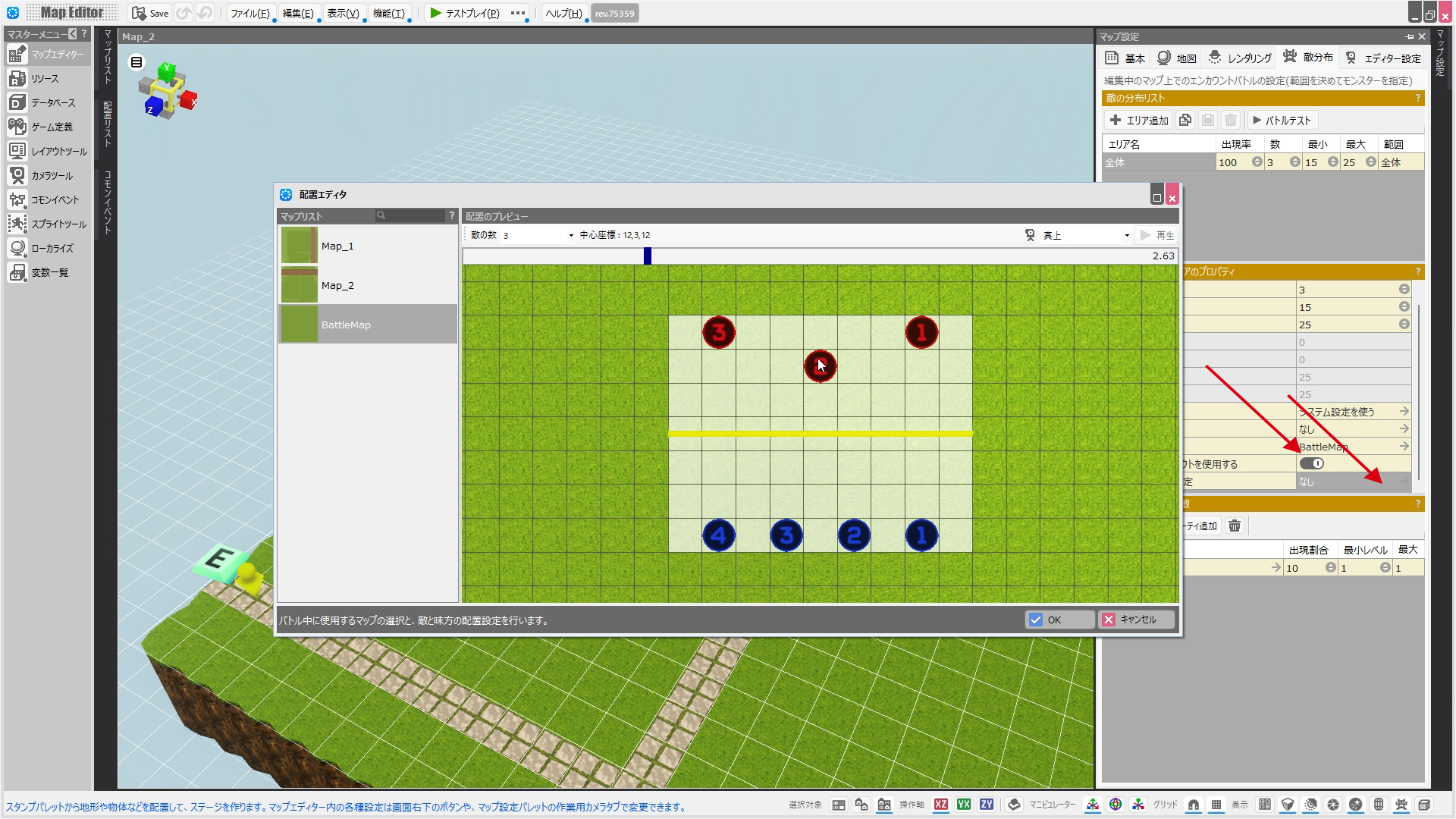Open Layout Tool (レイアウトツール)

click(45, 151)
